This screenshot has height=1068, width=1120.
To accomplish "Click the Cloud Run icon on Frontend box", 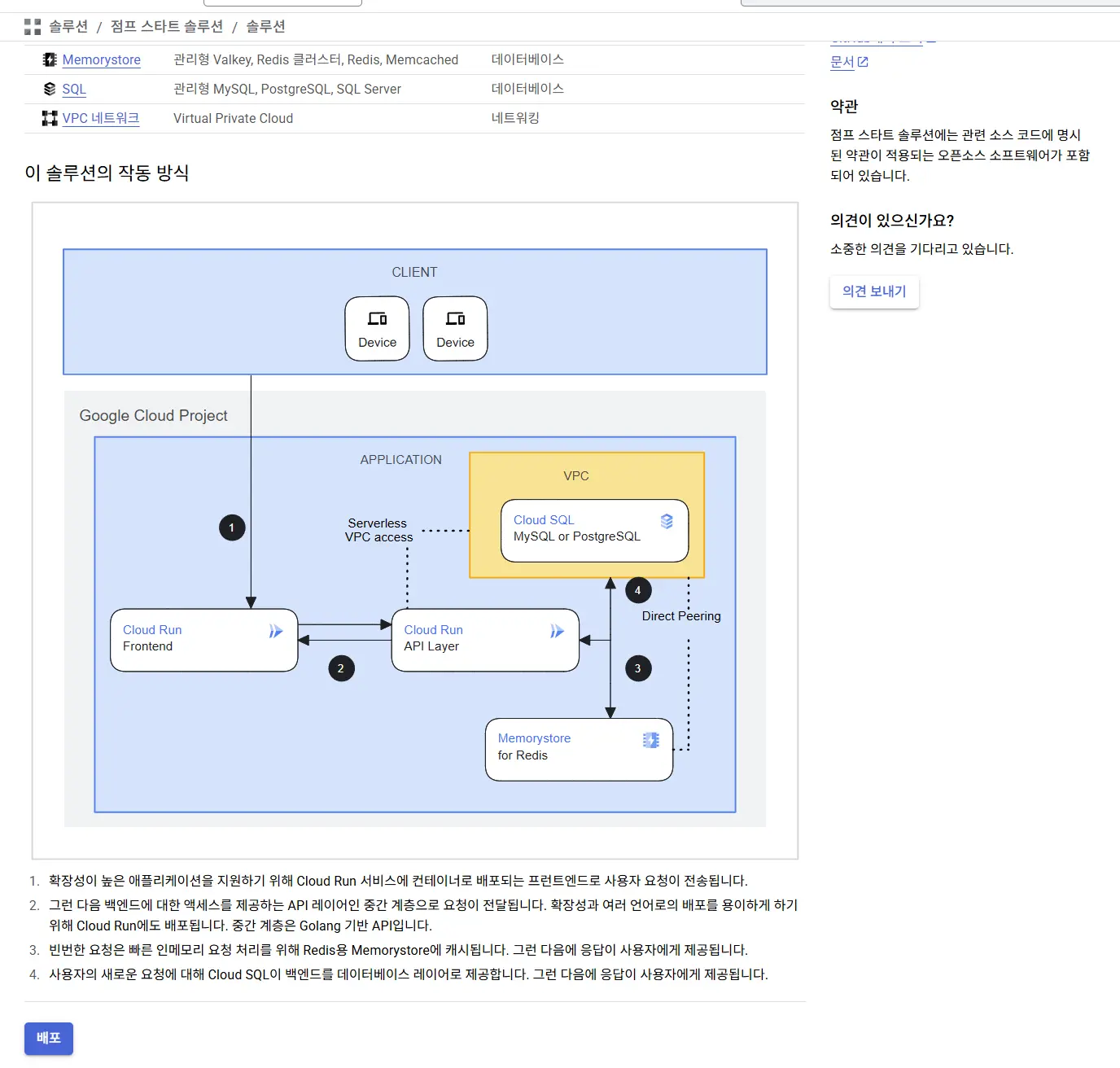I will point(276,630).
